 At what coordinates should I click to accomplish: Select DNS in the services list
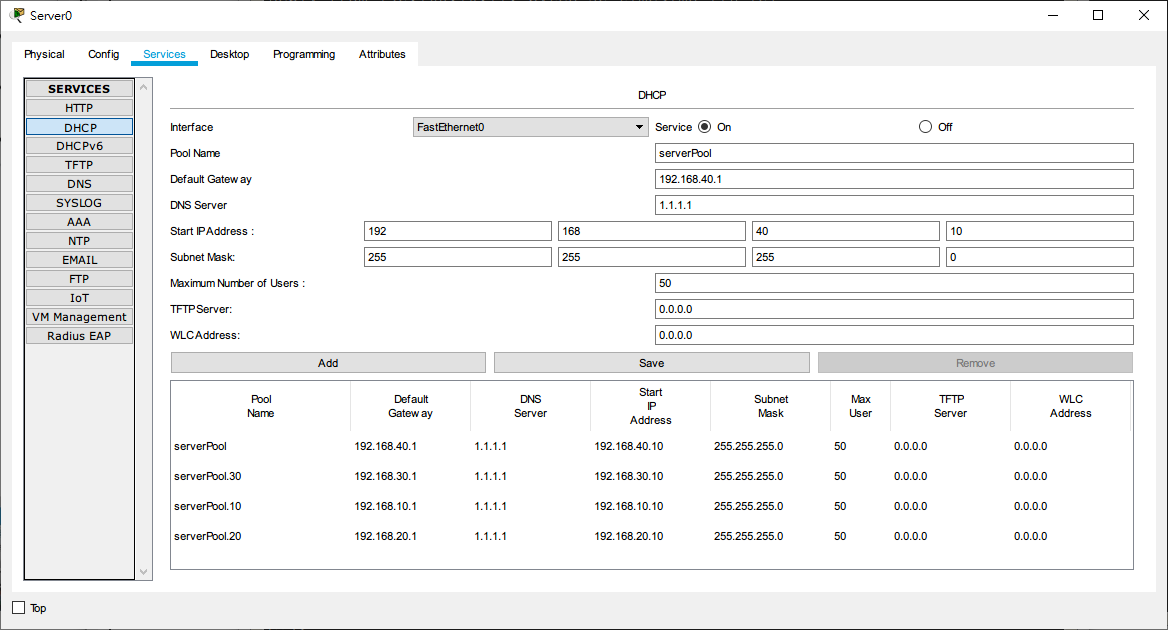point(79,184)
